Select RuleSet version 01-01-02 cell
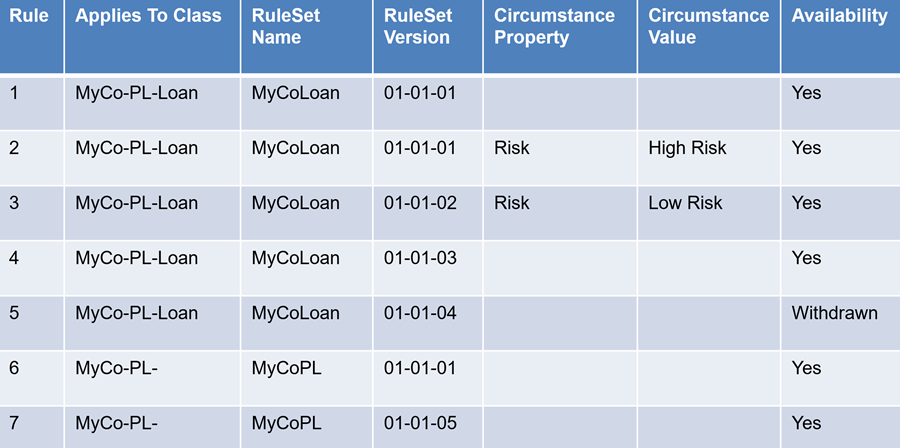Viewport: 900px width, 448px height. click(419, 203)
